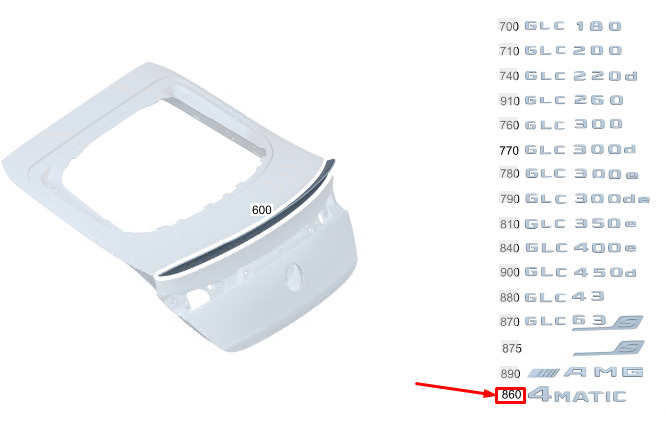This screenshot has width=666, height=434.
Task: Click callout 600 on the tailgate spoiler
Action: (261, 210)
